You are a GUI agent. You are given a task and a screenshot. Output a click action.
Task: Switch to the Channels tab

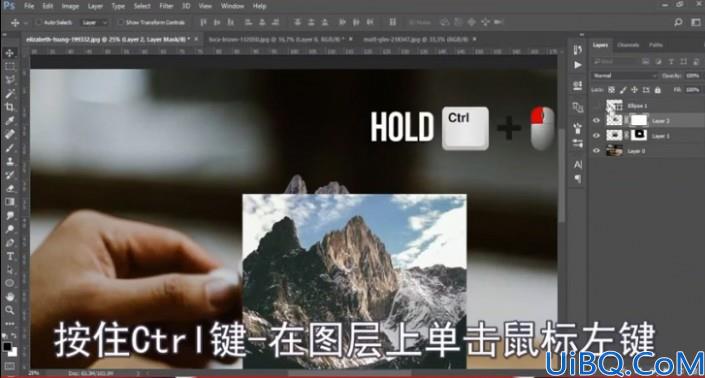pyautogui.click(x=628, y=45)
